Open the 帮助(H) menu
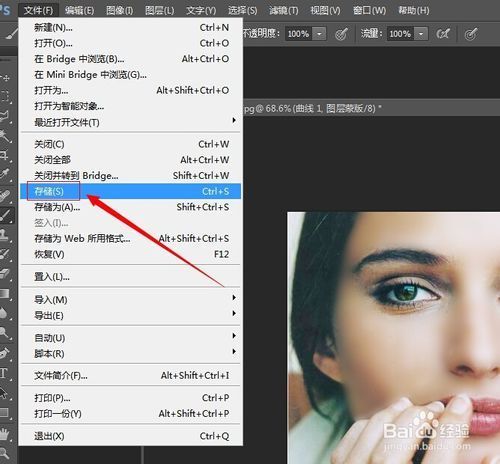 click(x=414, y=10)
